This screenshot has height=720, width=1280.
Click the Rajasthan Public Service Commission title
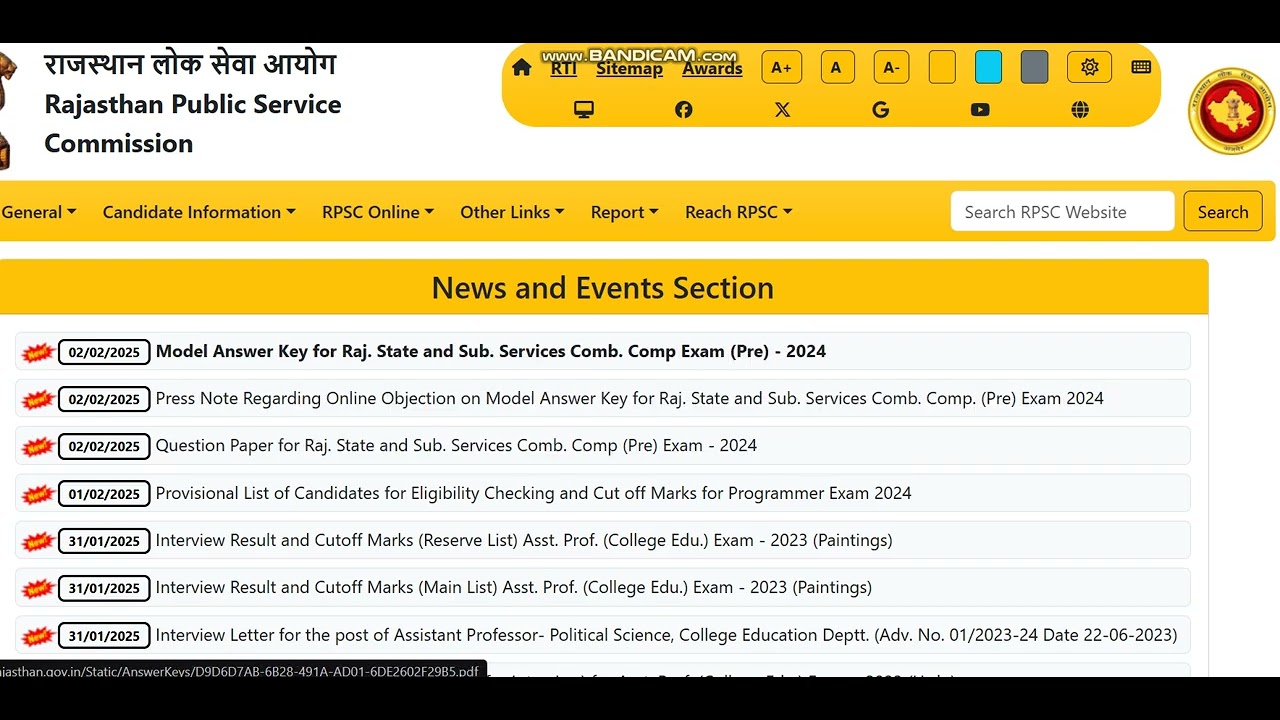[x=193, y=124]
